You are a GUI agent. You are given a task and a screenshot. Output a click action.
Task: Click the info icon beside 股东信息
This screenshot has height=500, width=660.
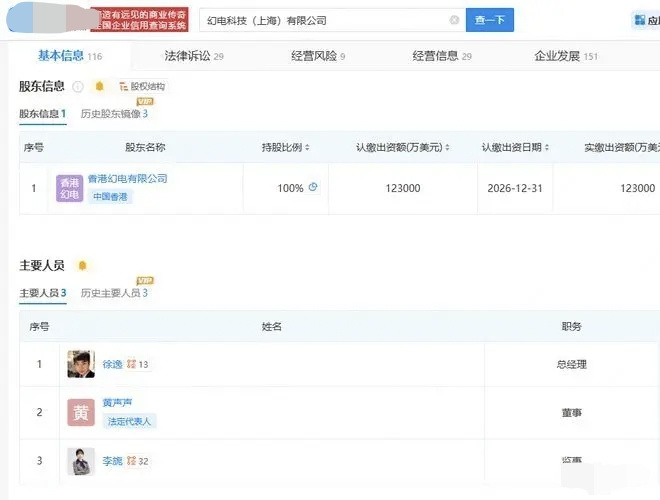pos(78,87)
